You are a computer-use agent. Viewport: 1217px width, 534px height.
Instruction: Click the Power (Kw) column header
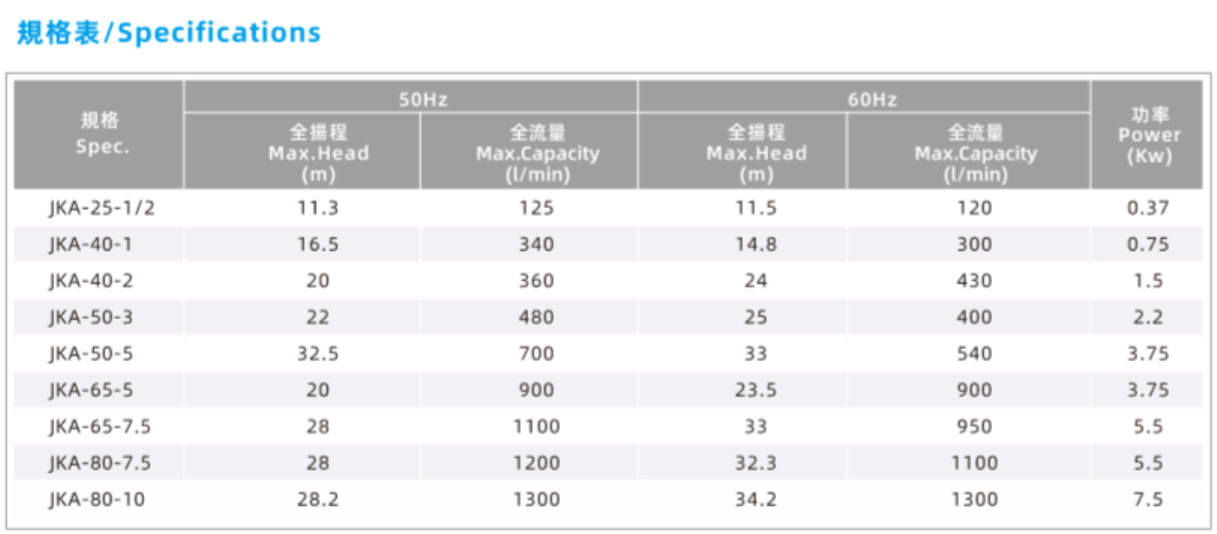click(x=1147, y=134)
